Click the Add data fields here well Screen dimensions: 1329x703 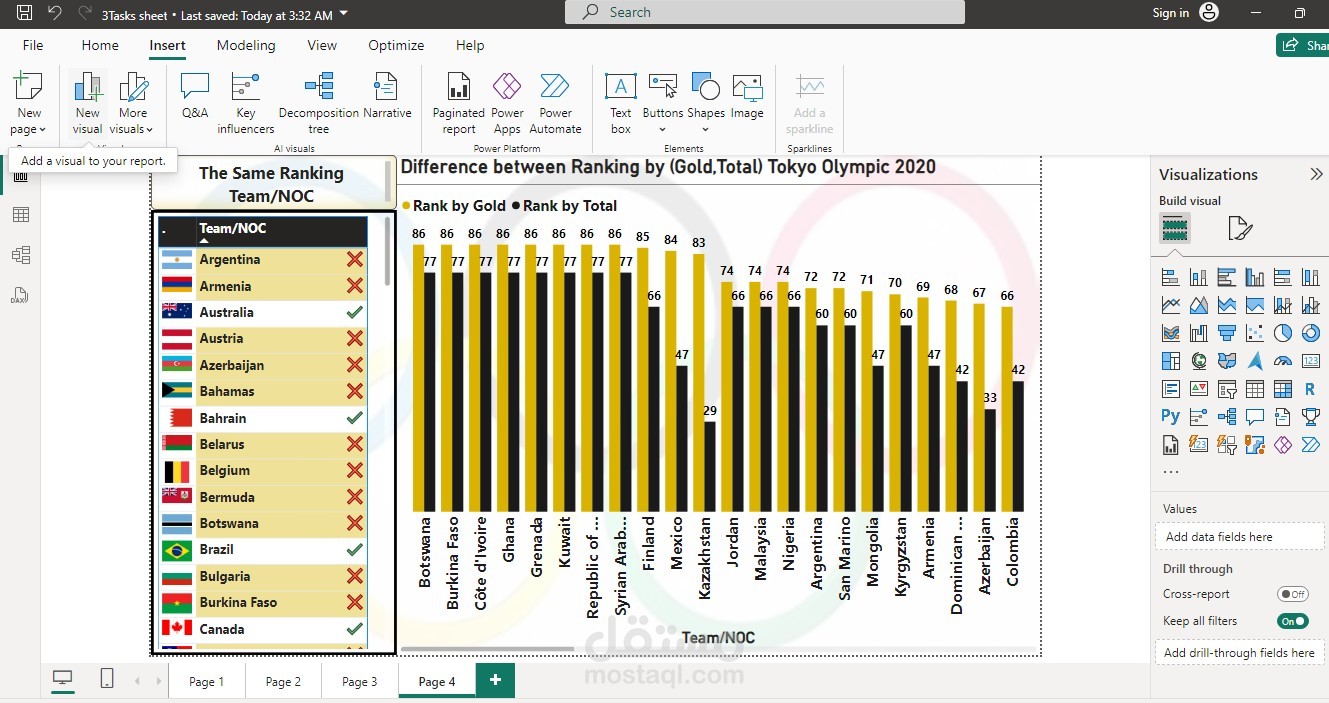[x=1240, y=537]
